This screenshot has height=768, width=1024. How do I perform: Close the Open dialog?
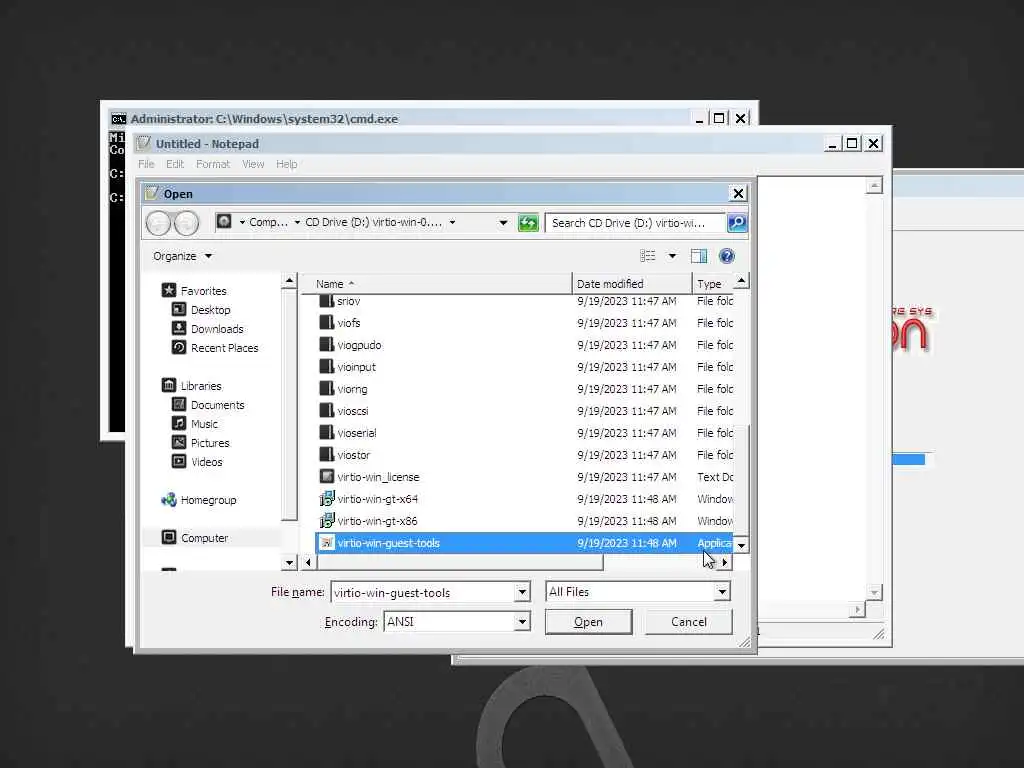738,193
